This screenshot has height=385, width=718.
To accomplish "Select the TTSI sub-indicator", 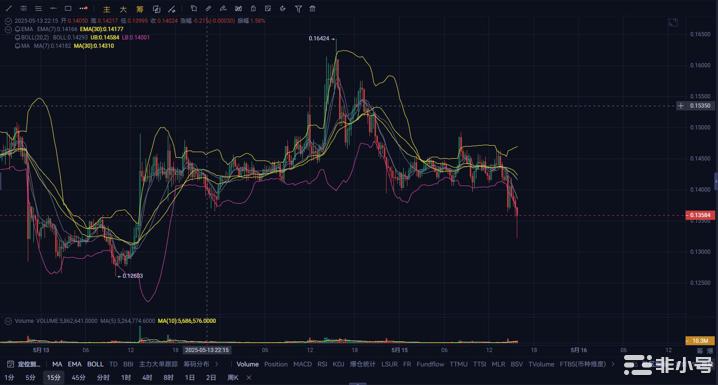I will point(479,364).
